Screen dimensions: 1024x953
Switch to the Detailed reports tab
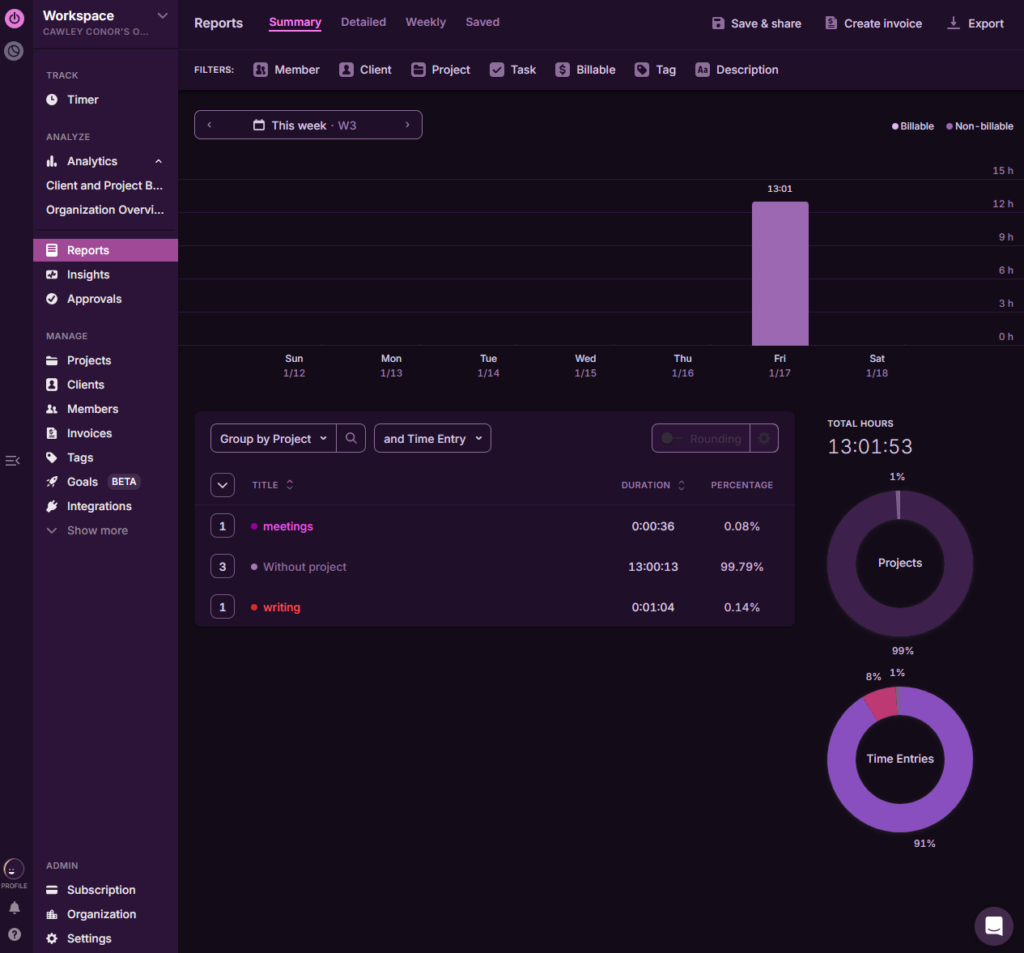point(363,22)
